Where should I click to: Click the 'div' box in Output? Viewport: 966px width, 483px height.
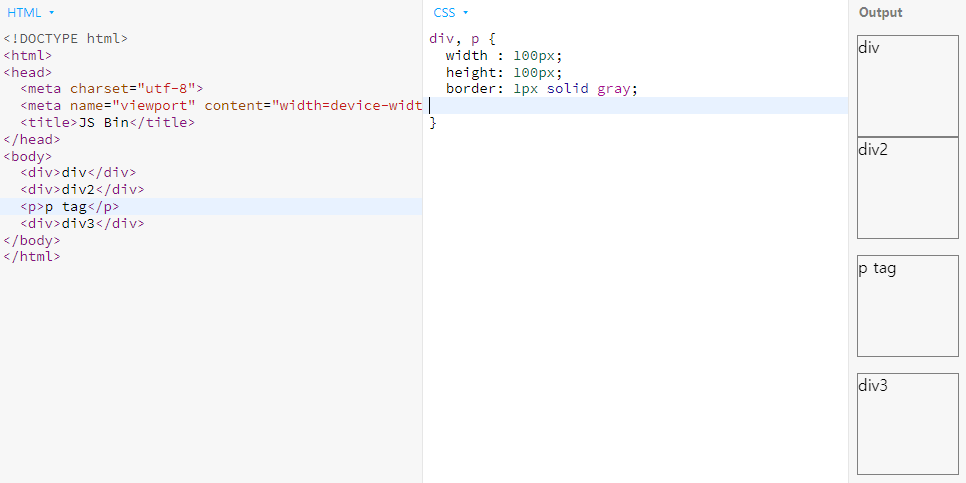tap(907, 86)
